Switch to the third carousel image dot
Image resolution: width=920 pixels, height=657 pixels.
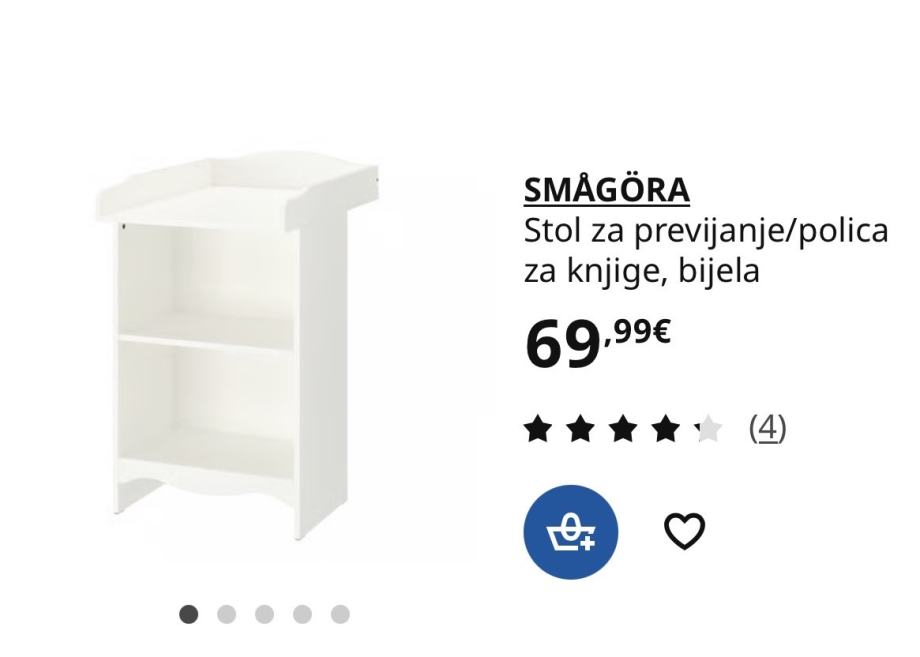pyautogui.click(x=264, y=614)
